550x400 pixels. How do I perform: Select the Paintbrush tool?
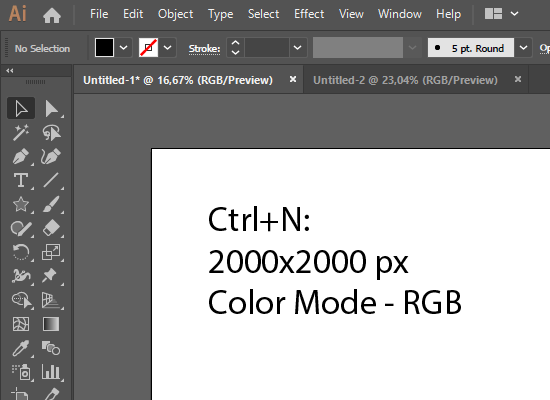click(x=51, y=204)
